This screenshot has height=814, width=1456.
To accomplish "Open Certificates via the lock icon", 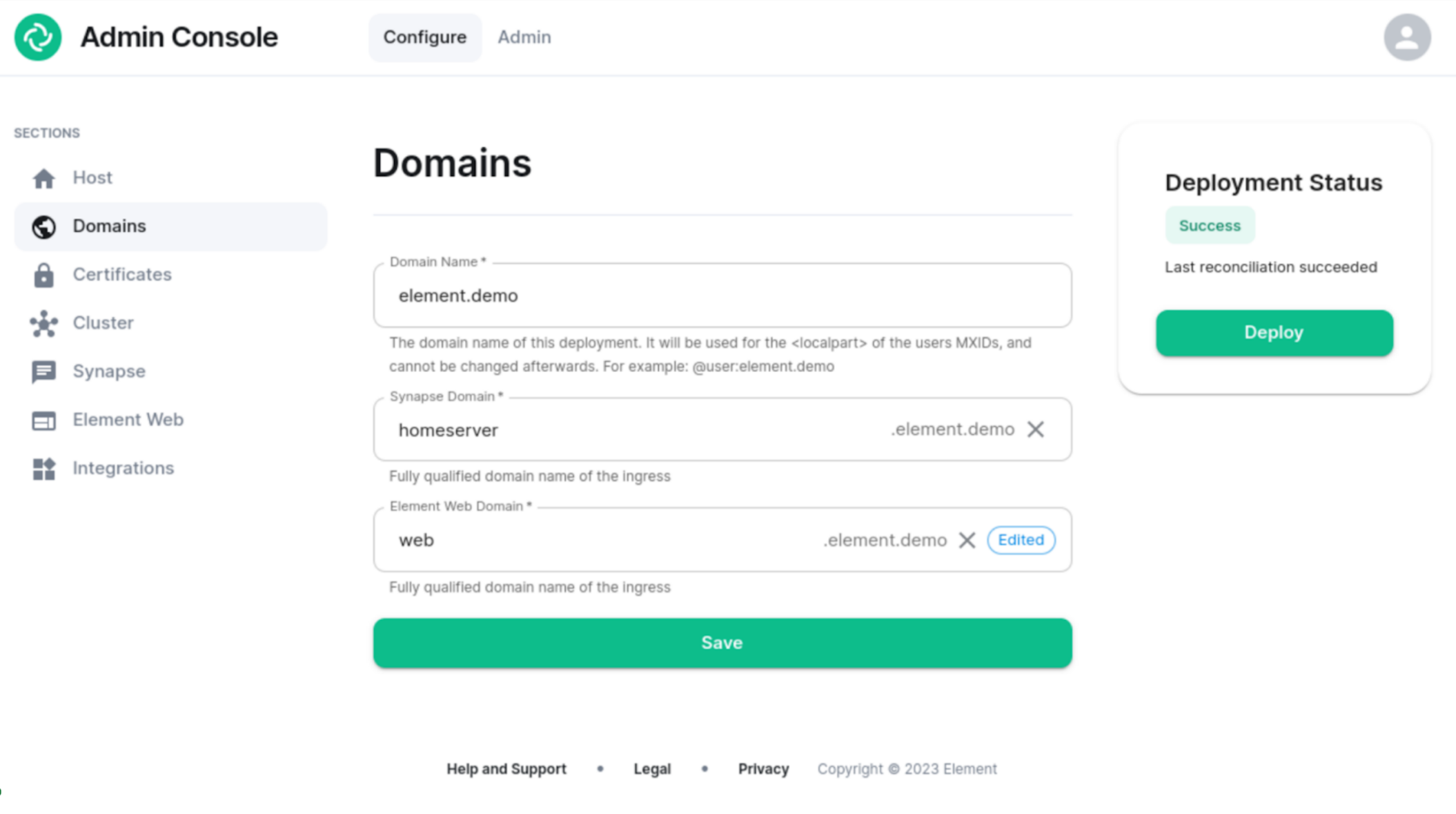I will 43,275.
